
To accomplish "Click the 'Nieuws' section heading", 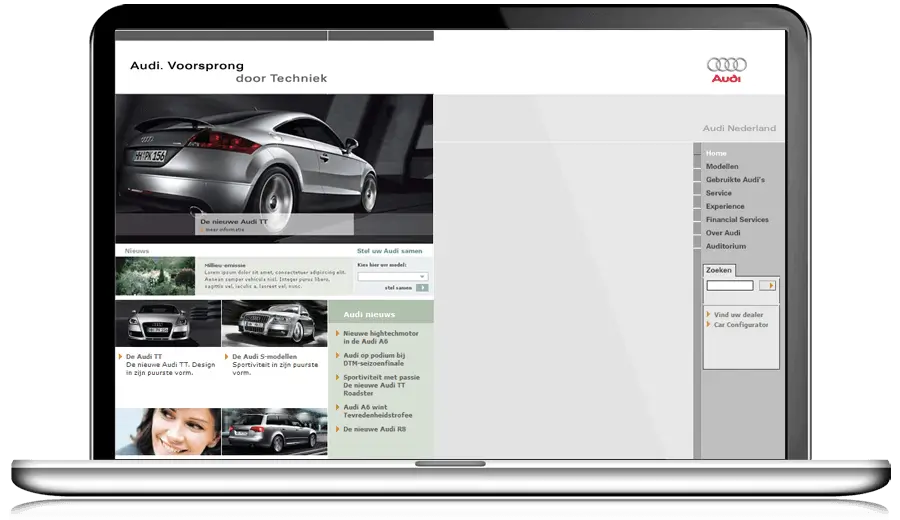I will (137, 251).
